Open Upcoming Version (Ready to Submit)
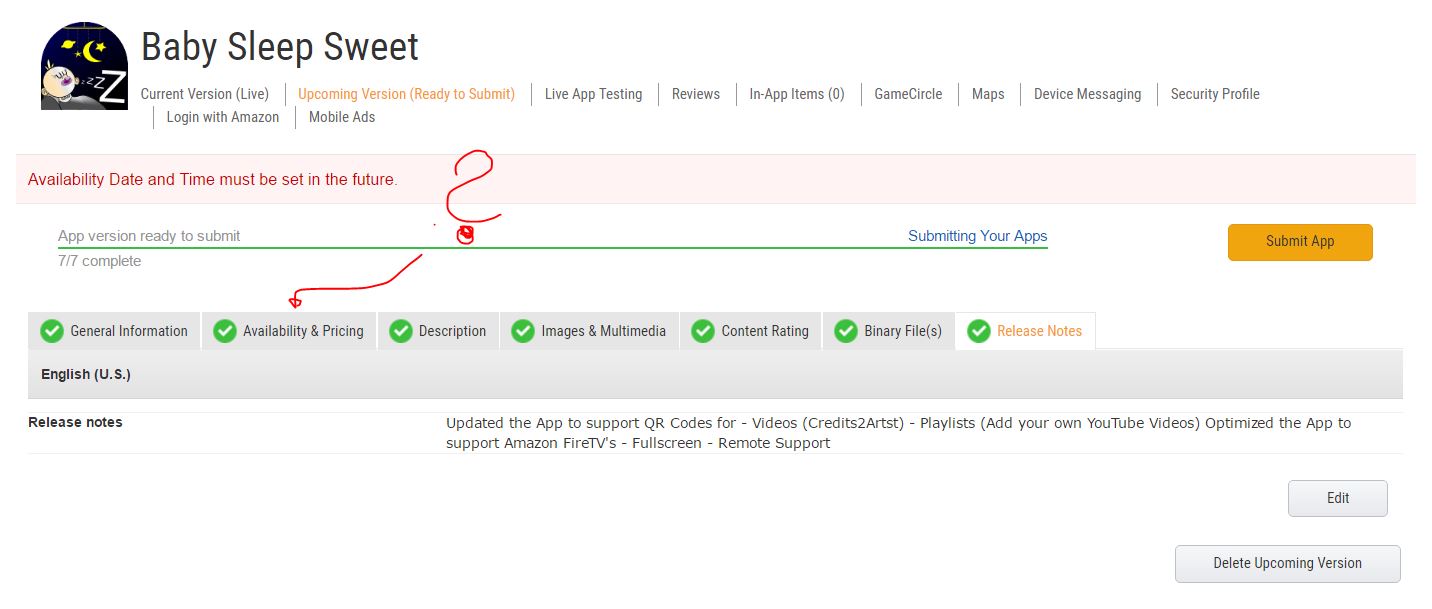 [406, 94]
